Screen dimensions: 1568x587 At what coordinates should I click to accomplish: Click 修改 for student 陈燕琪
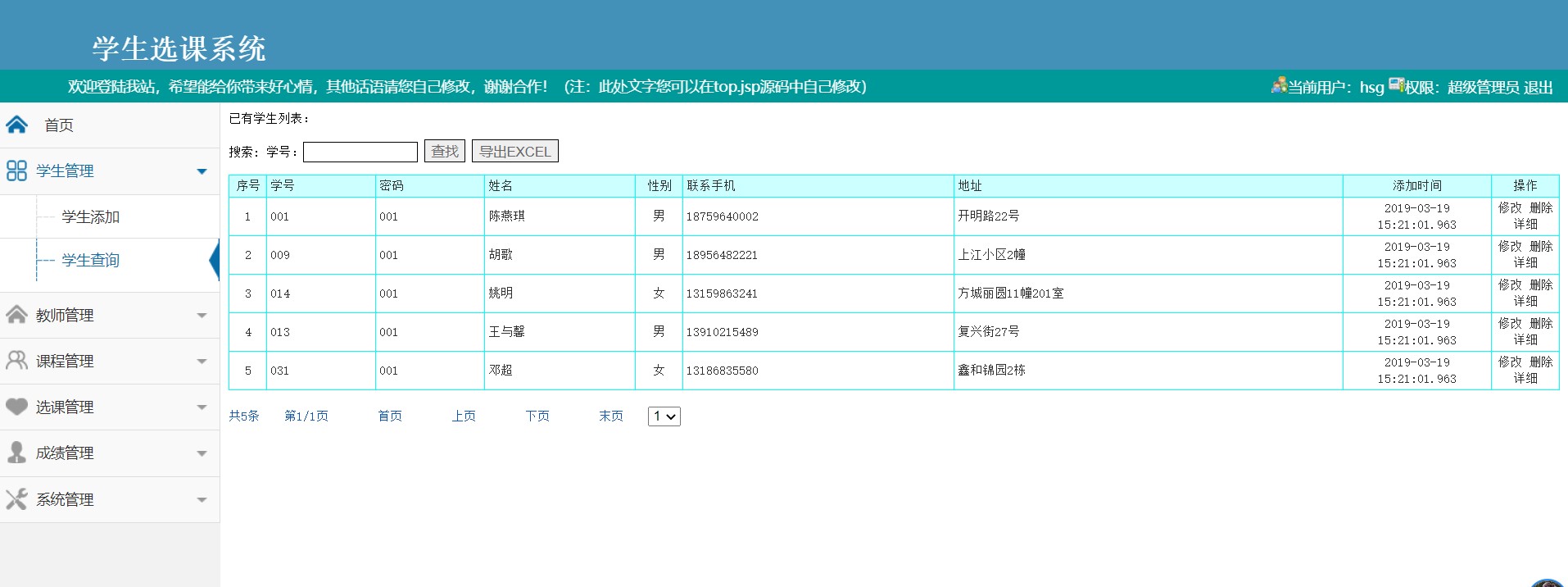(1510, 208)
